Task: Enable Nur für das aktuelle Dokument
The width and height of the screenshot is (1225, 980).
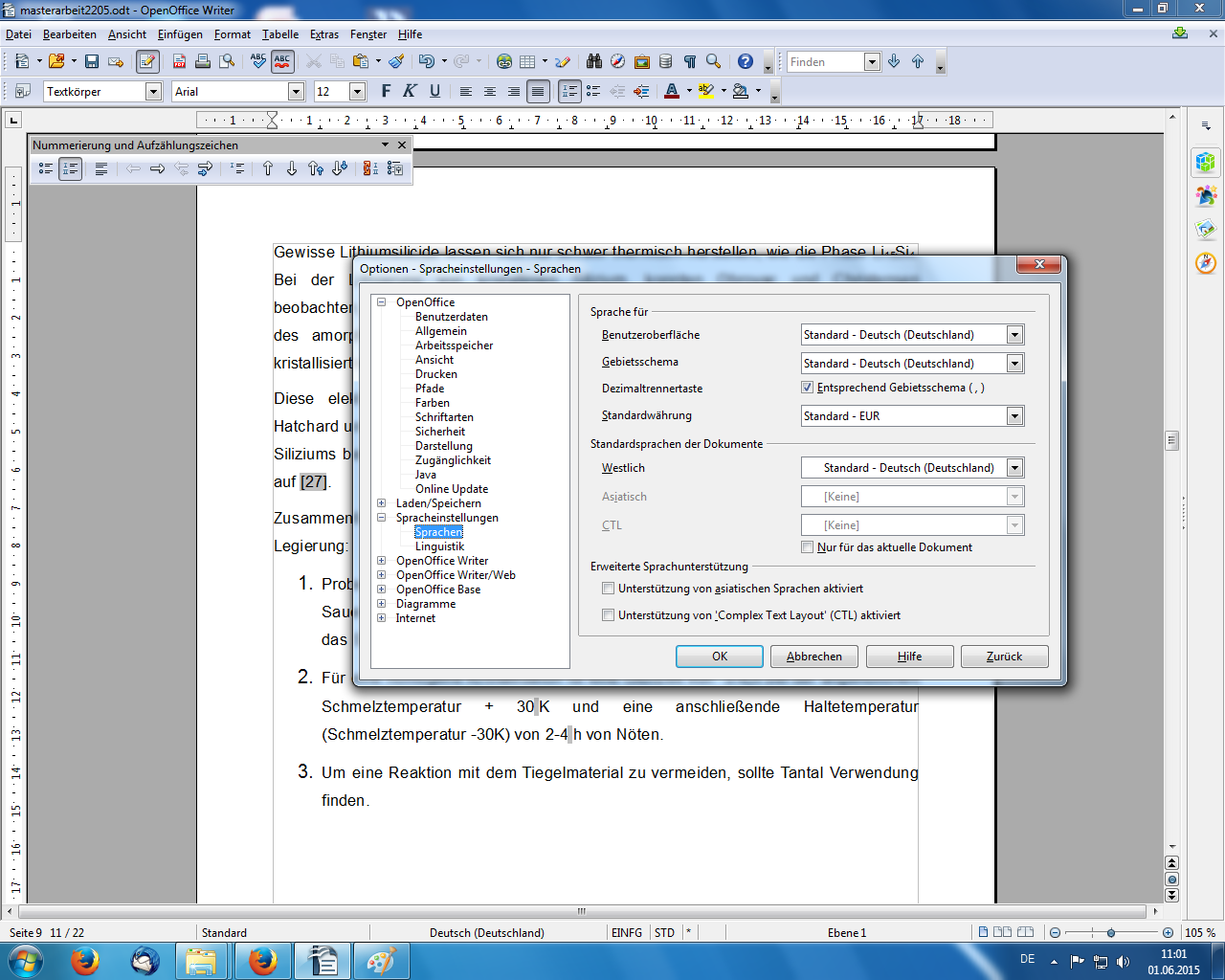Action: (x=807, y=547)
